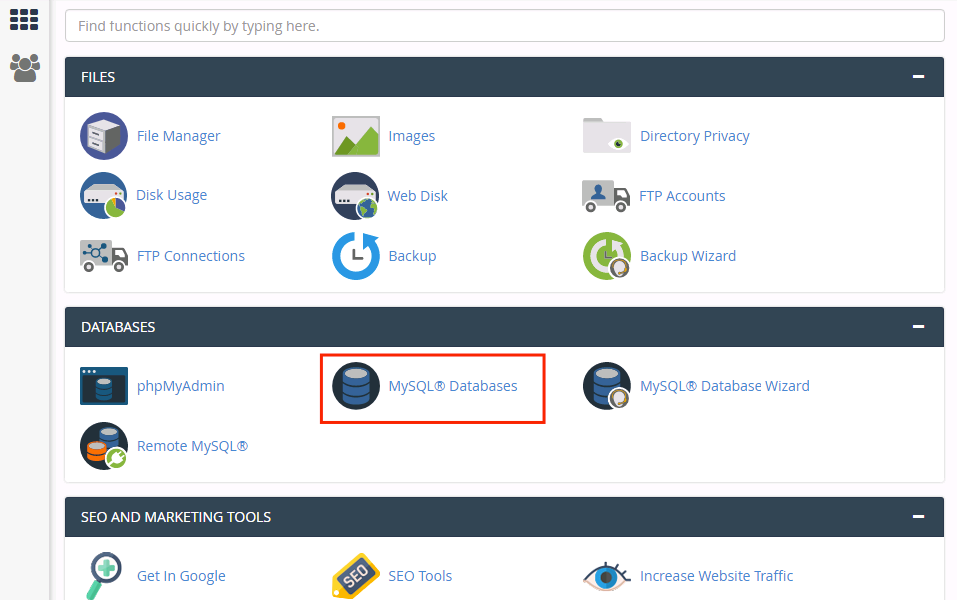Click the File Manager link
This screenshot has height=600, width=957.
tap(178, 136)
